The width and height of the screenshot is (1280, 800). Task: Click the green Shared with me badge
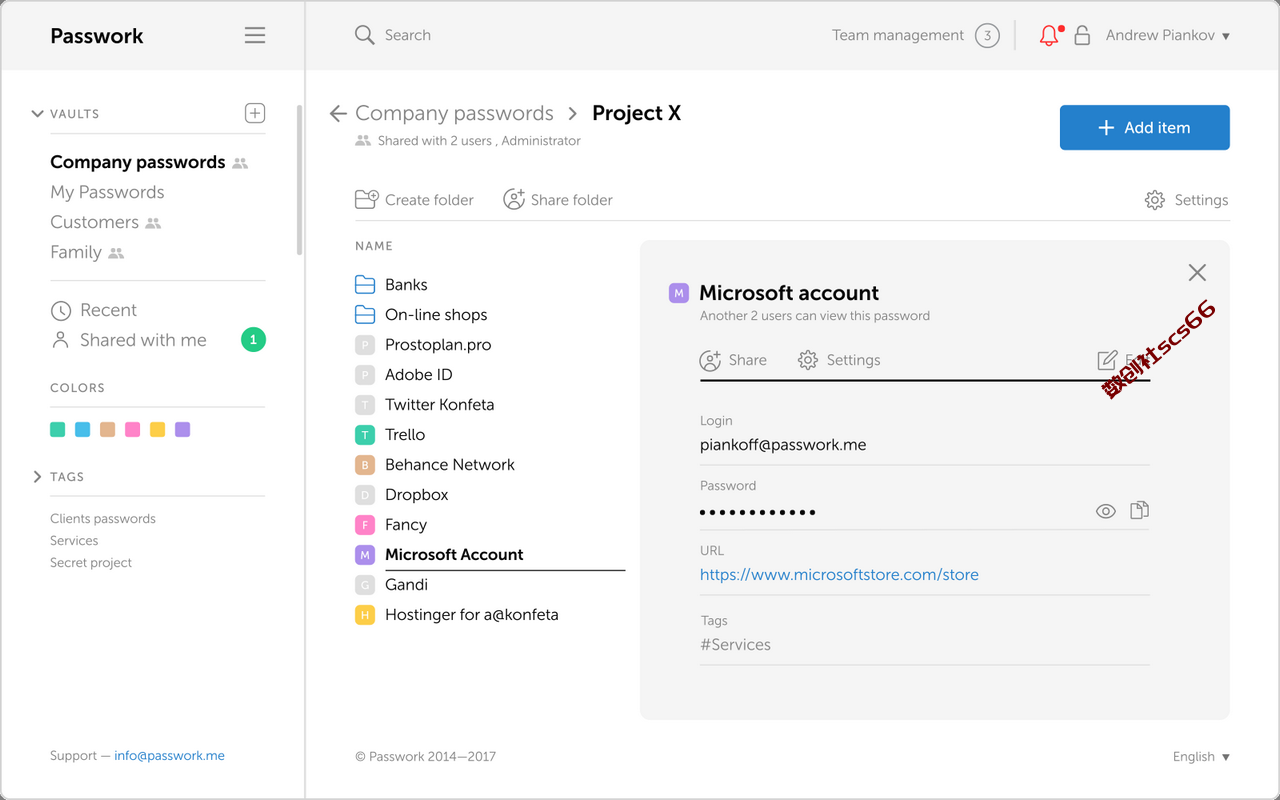[x=253, y=340]
